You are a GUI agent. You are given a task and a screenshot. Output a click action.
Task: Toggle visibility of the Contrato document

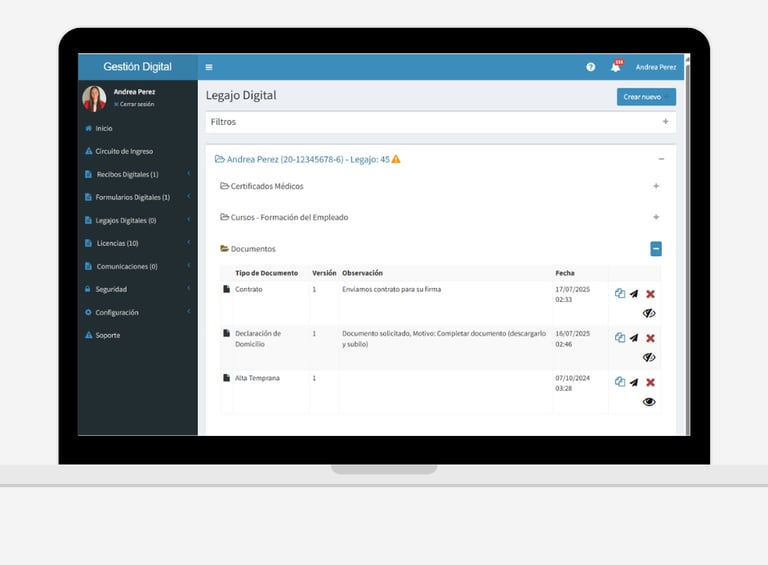click(x=649, y=313)
